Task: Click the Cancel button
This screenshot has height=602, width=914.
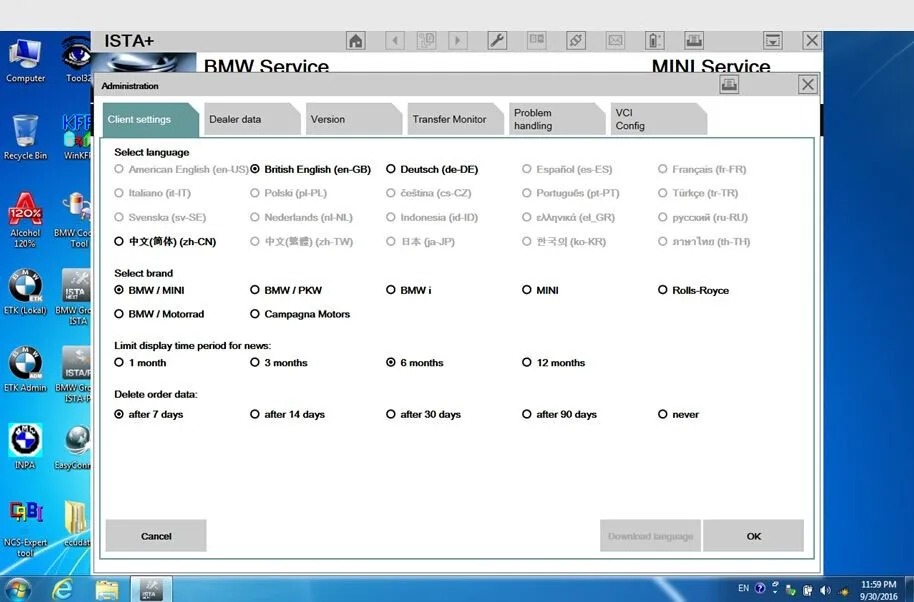Action: (156, 536)
